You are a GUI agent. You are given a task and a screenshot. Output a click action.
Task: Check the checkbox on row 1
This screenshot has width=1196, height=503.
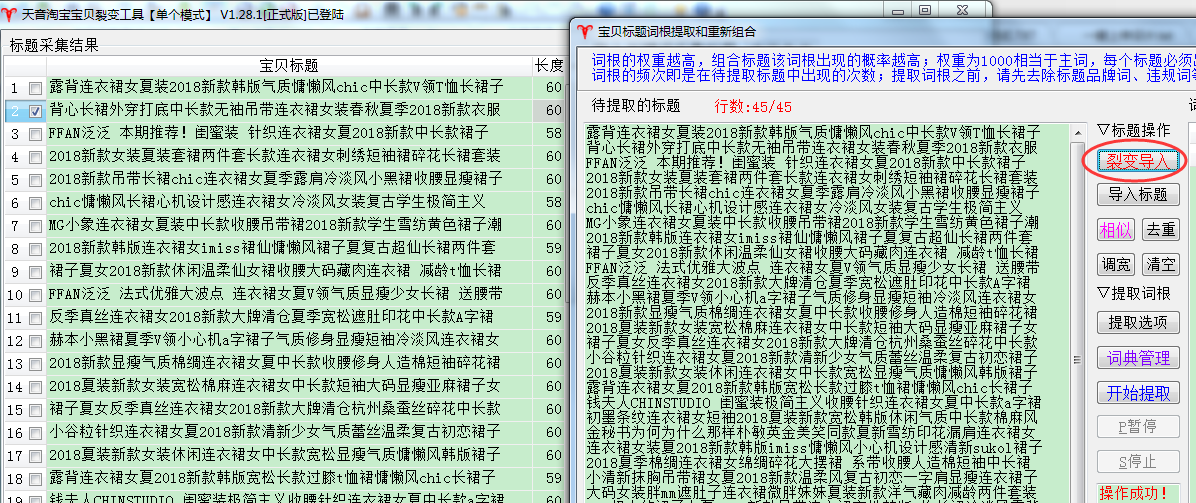[x=36, y=88]
